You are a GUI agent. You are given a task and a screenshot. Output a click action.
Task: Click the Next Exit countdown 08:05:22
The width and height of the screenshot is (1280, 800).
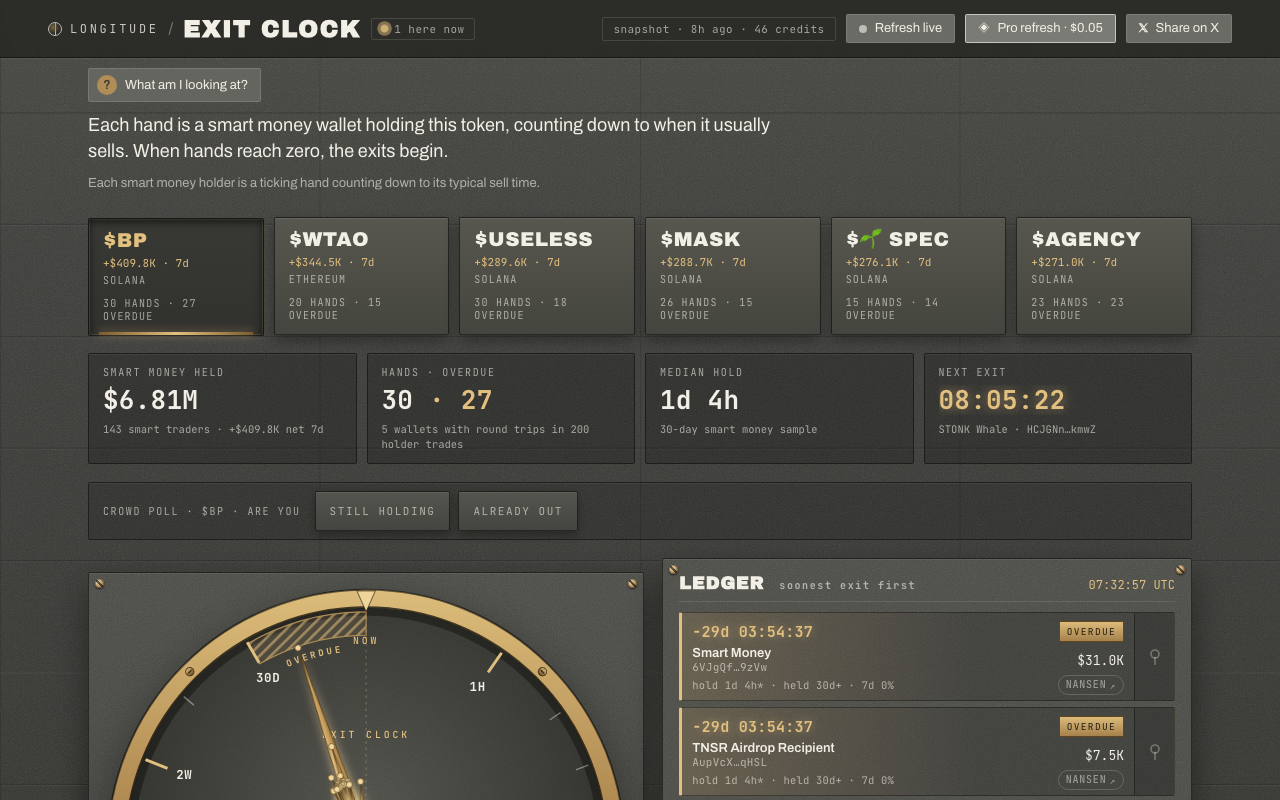1002,401
